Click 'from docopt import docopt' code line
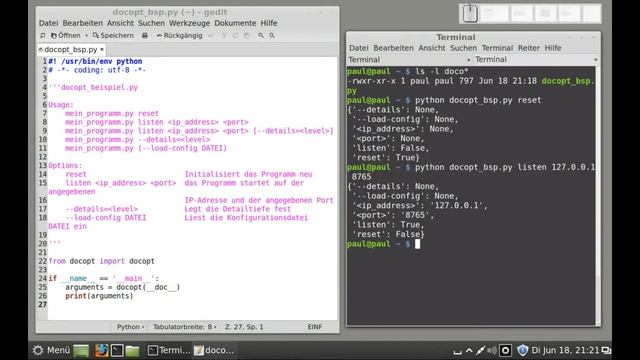The height and width of the screenshot is (360, 640). [102, 261]
